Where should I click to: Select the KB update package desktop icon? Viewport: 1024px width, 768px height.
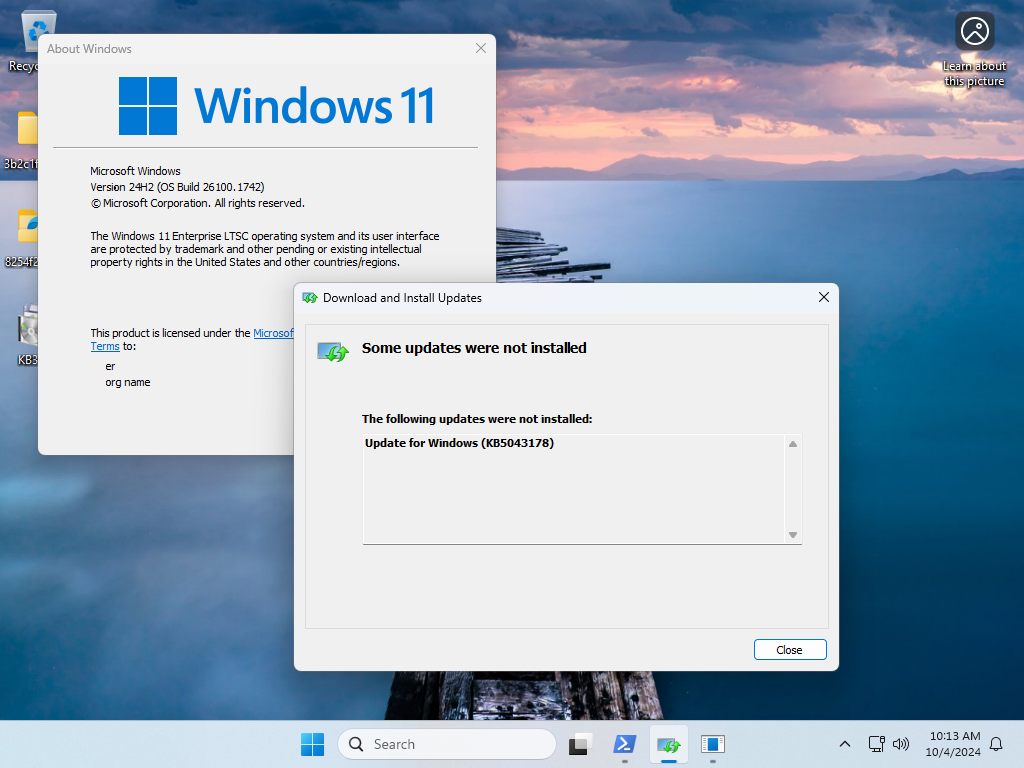click(x=27, y=335)
